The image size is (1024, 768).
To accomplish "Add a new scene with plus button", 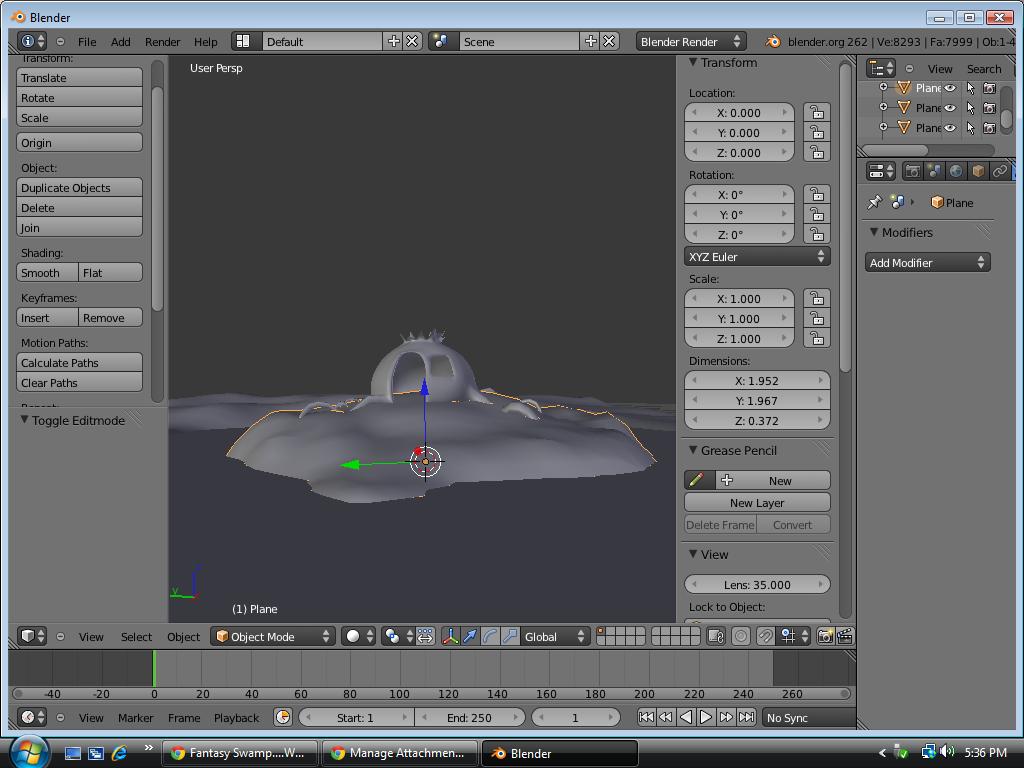I will pos(590,41).
